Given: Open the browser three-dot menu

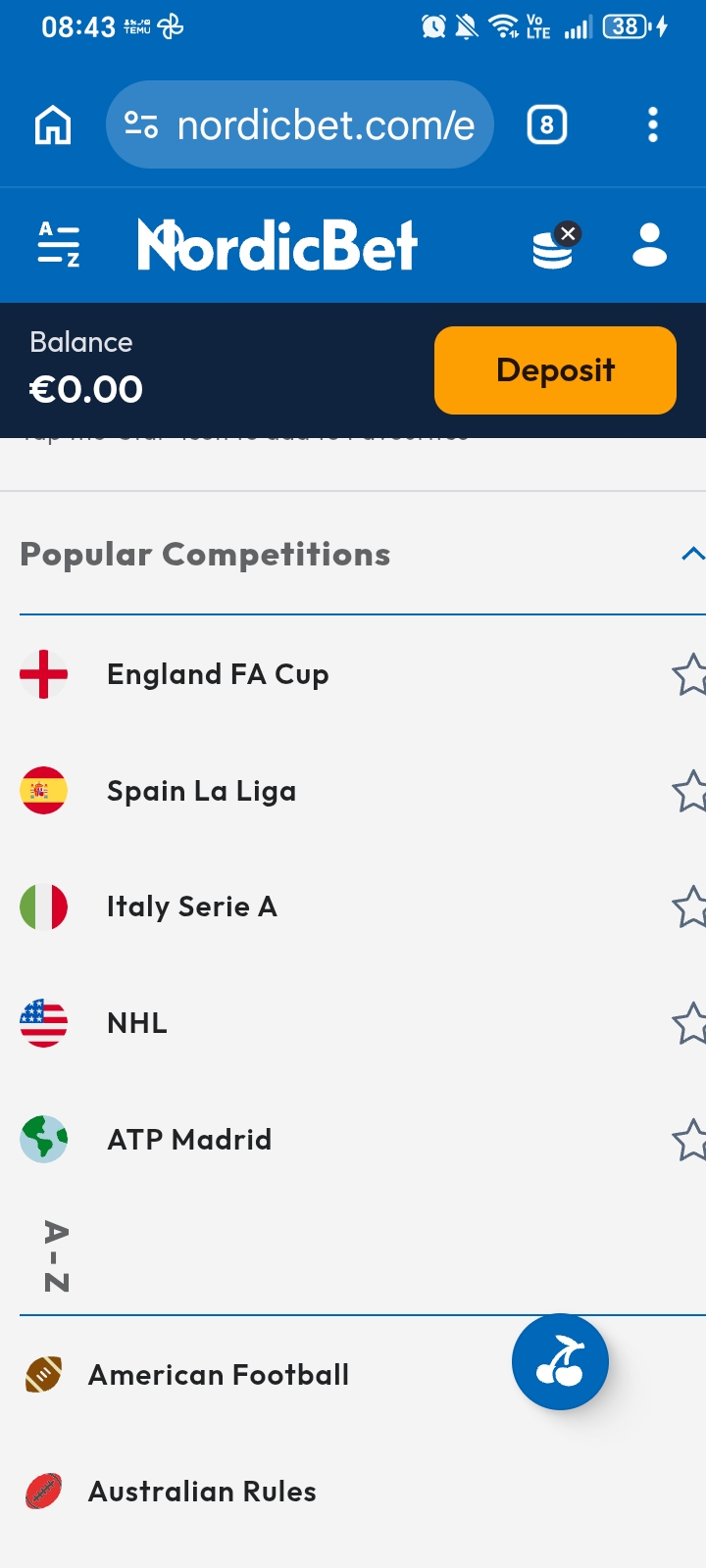Looking at the screenshot, I should 653,125.
